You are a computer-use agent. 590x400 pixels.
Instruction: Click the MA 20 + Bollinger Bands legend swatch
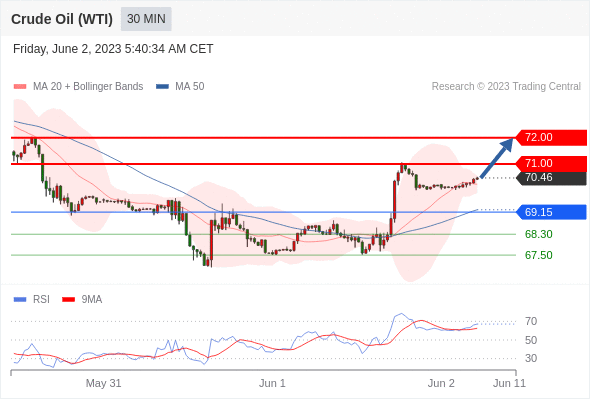(20, 87)
